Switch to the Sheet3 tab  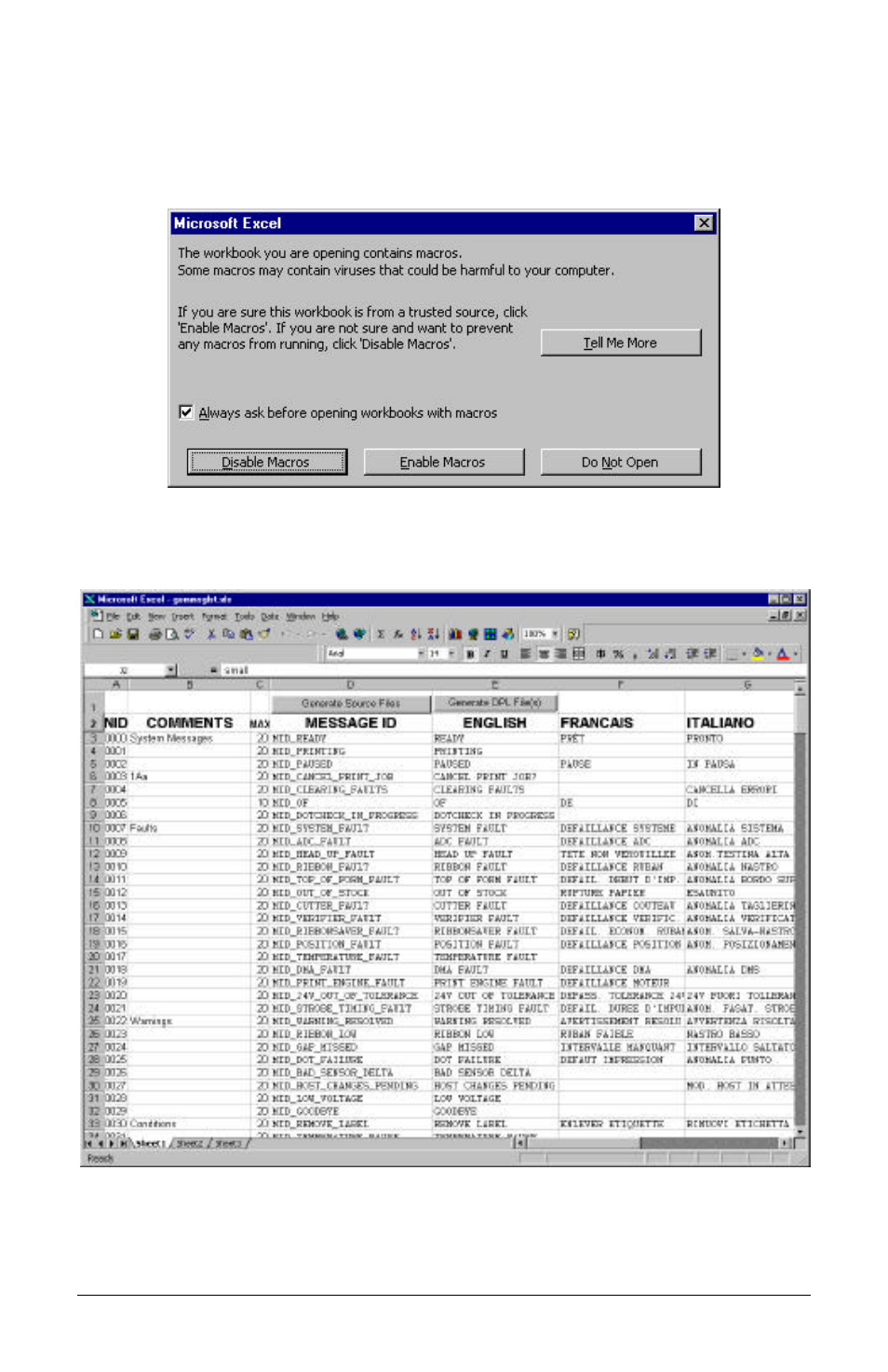(x=228, y=1144)
